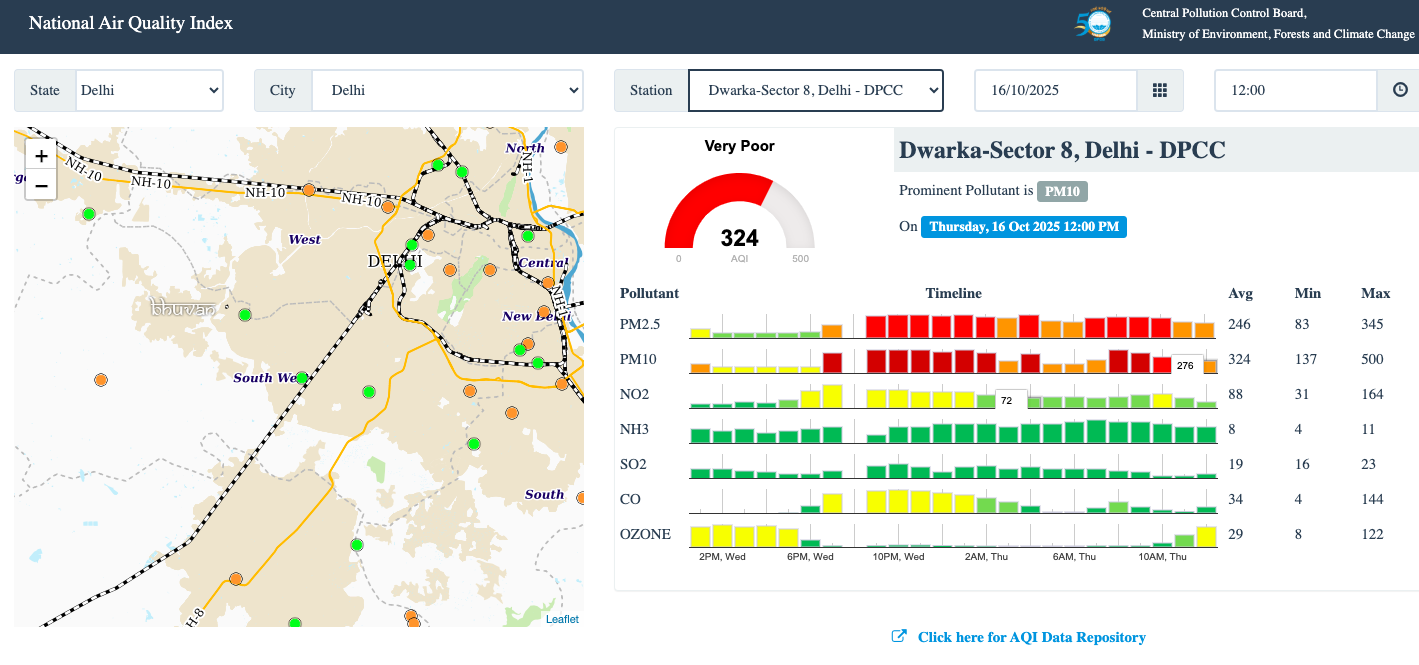
Task: Click the last yellow OZONE timeline bar
Action: pyautogui.click(x=1206, y=536)
